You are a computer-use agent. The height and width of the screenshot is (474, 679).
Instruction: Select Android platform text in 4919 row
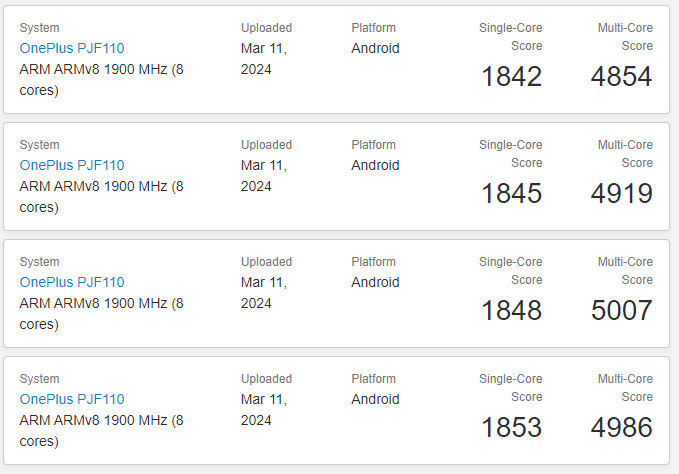pos(375,165)
